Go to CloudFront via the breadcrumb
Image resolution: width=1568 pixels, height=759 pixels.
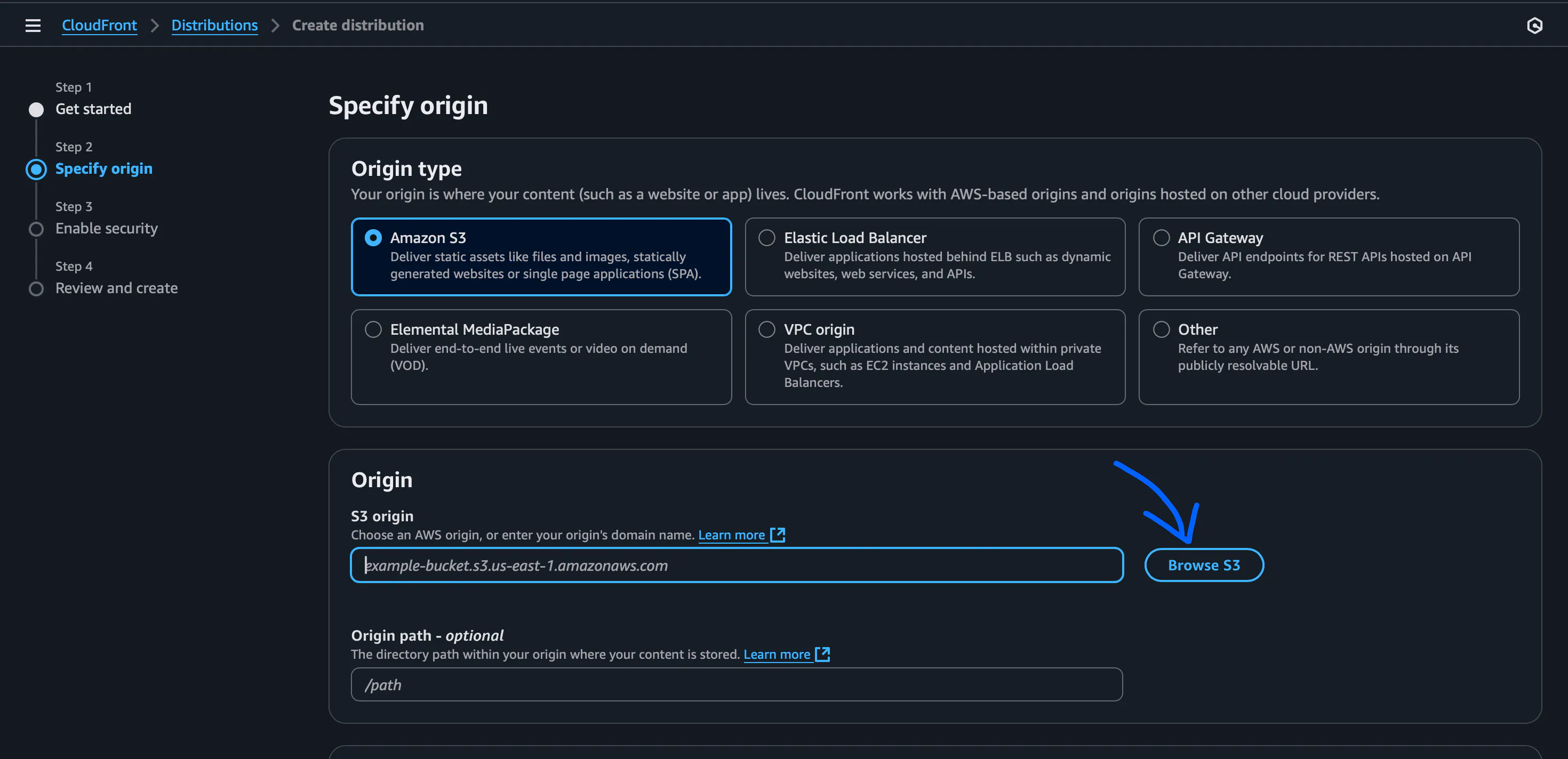tap(99, 25)
